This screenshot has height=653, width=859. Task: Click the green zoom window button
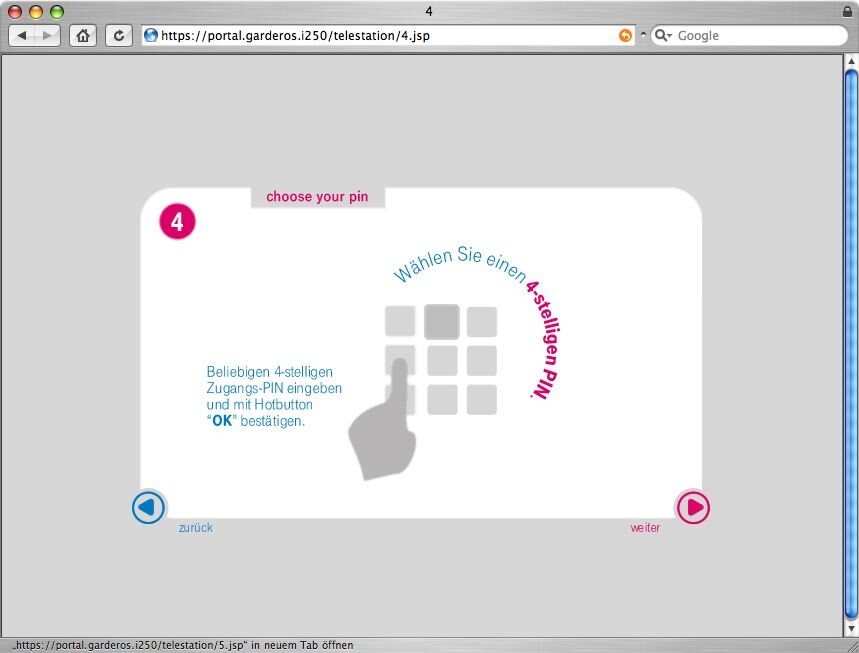click(x=56, y=12)
